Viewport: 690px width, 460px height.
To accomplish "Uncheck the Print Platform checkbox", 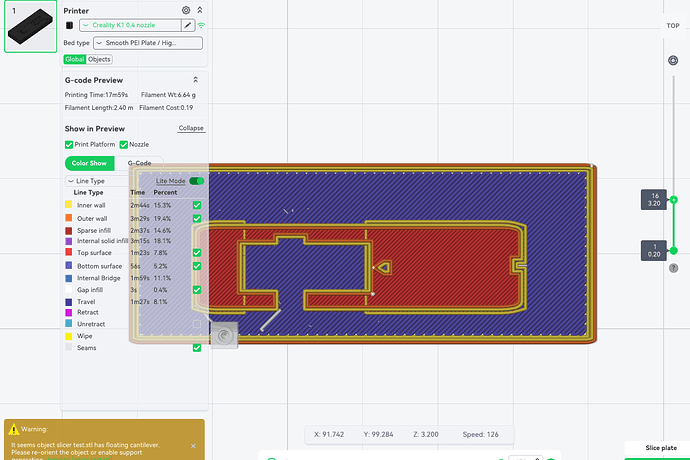I will pos(69,145).
